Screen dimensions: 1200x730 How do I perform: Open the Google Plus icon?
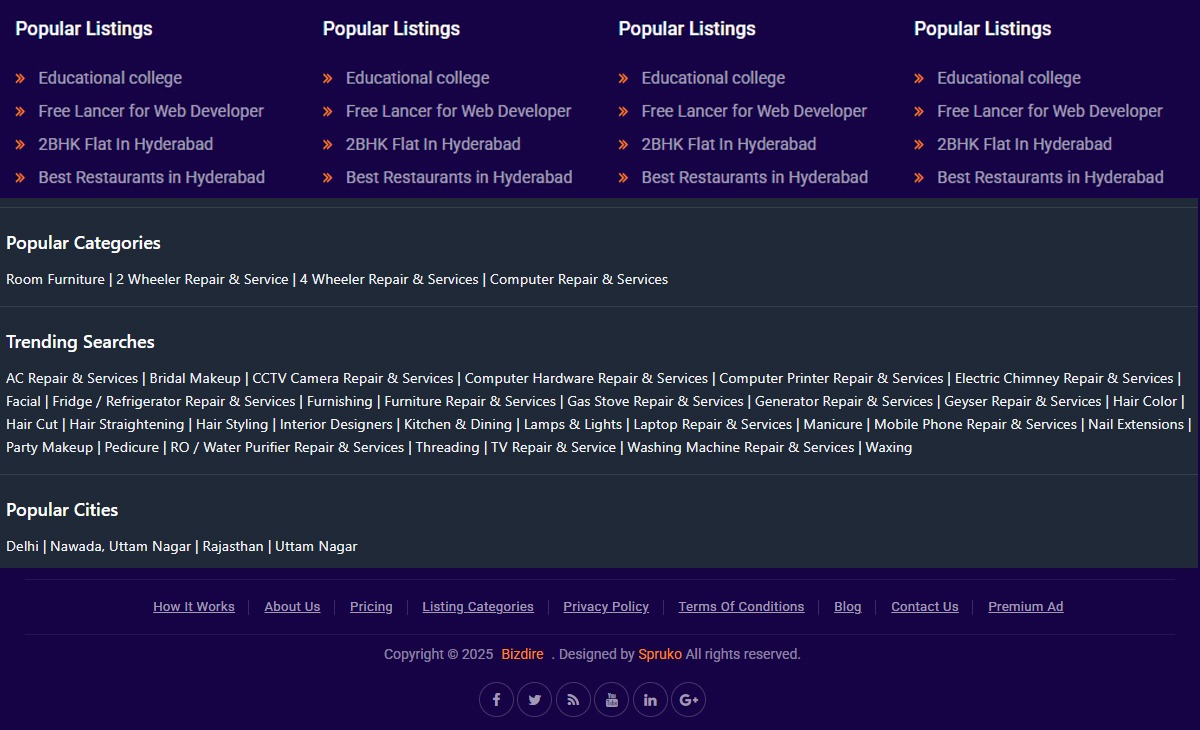(x=688, y=700)
